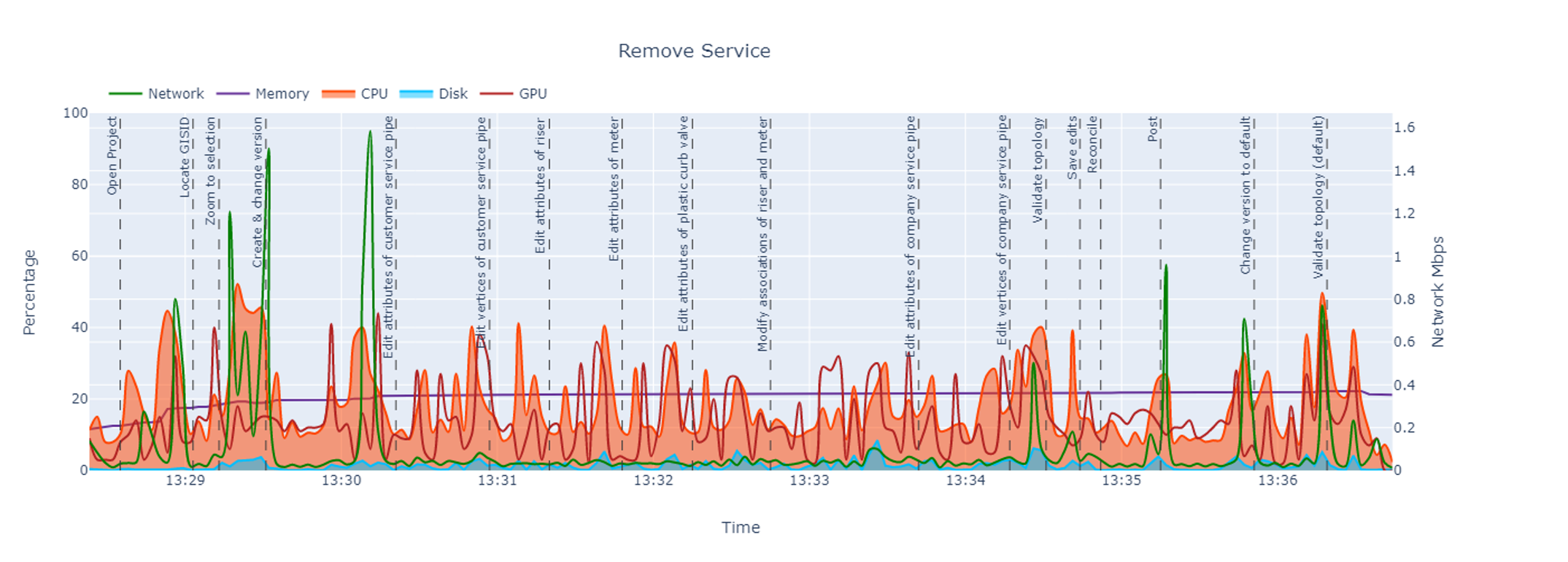Click the 0.4 tick on Mbps axis

[x=1405, y=385]
